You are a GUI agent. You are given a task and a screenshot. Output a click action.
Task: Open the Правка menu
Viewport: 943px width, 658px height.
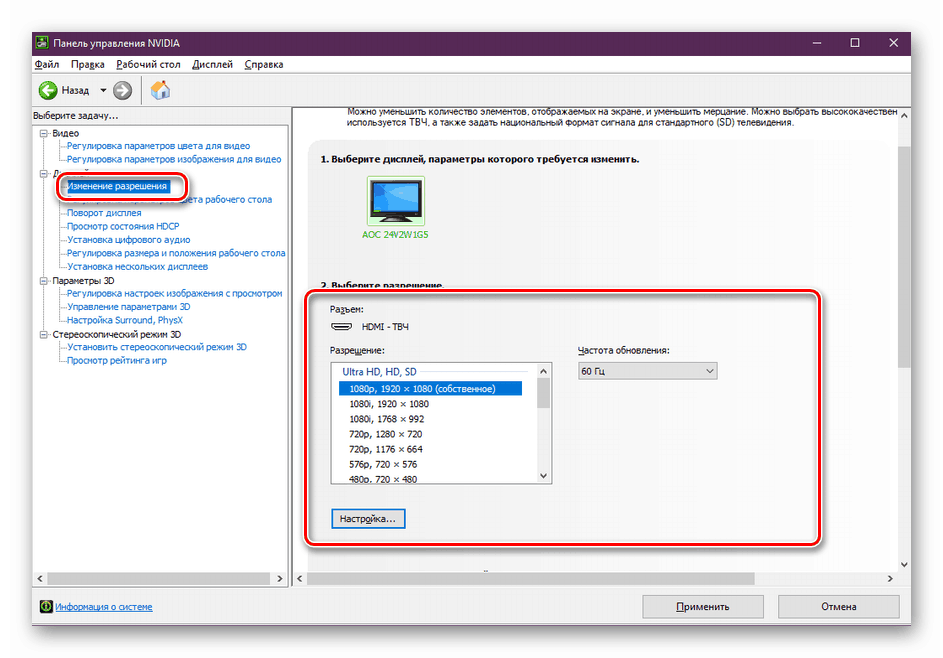(x=88, y=64)
